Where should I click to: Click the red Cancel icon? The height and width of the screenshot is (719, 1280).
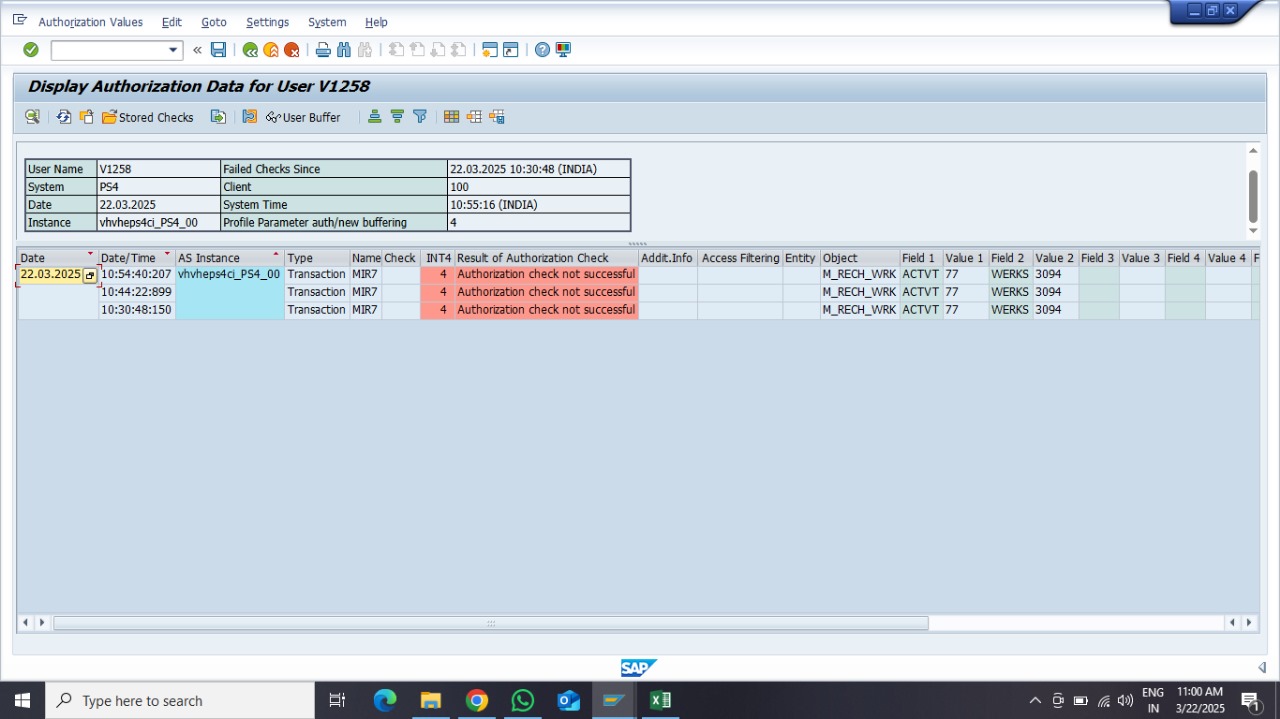(x=291, y=50)
